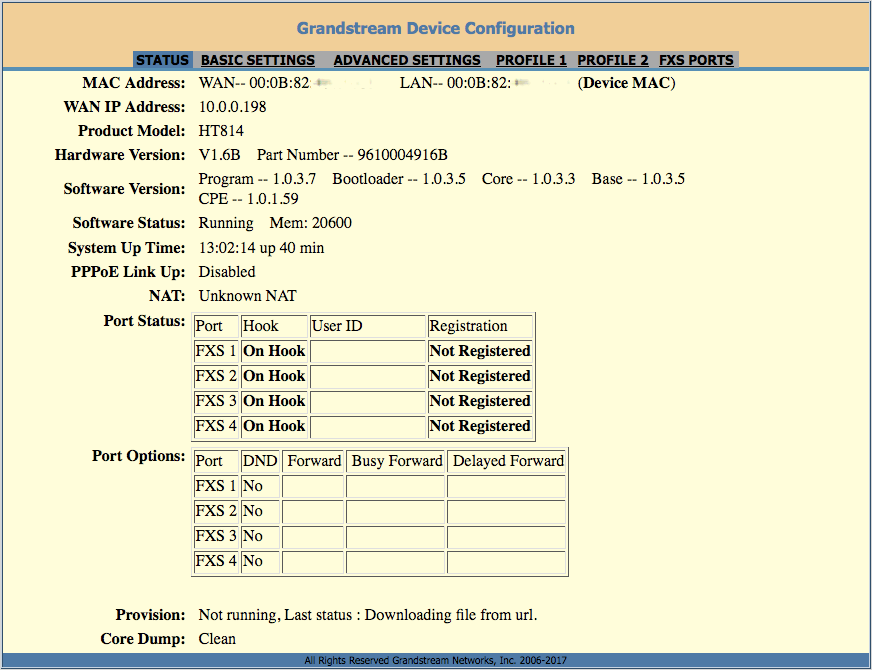Image resolution: width=872 pixels, height=670 pixels.
Task: Click Program version 1.0.3.7
Action: 257,179
